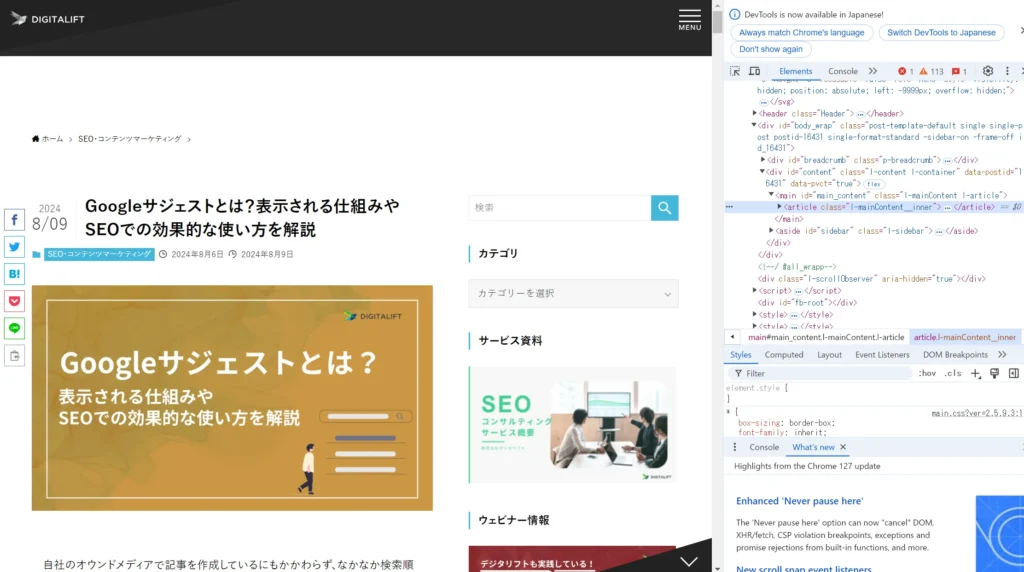The height and width of the screenshot is (572, 1024).
Task: Open the DOM Breakpoints tab
Action: [955, 355]
